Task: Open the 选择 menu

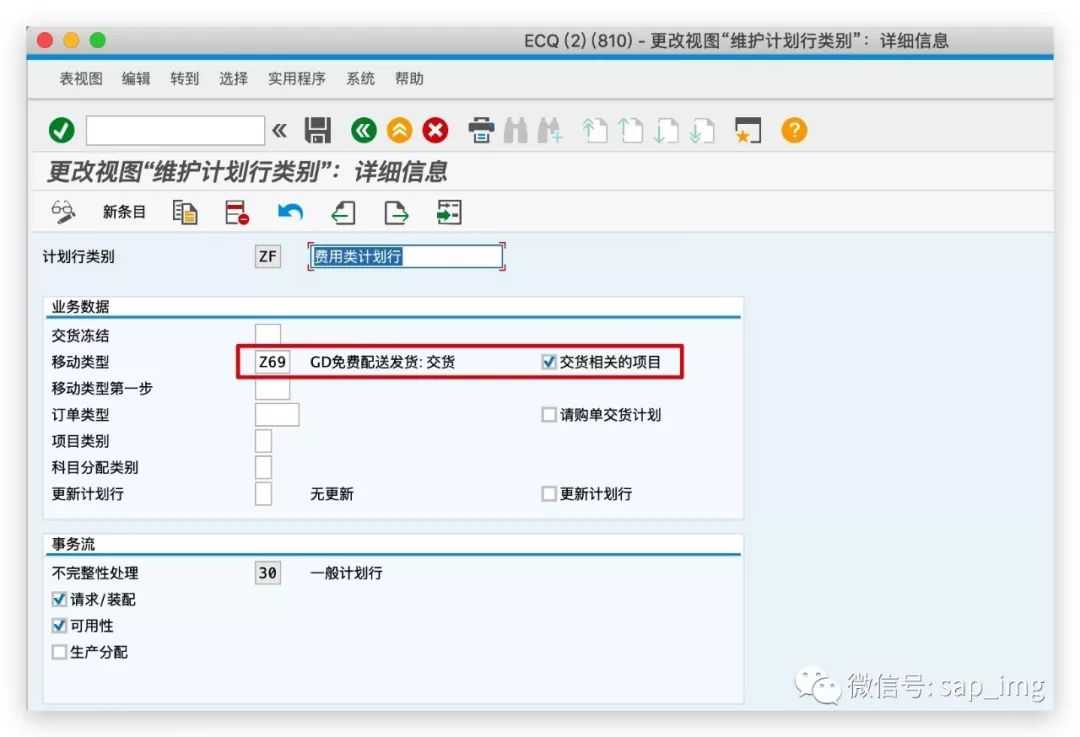Action: [x=233, y=79]
